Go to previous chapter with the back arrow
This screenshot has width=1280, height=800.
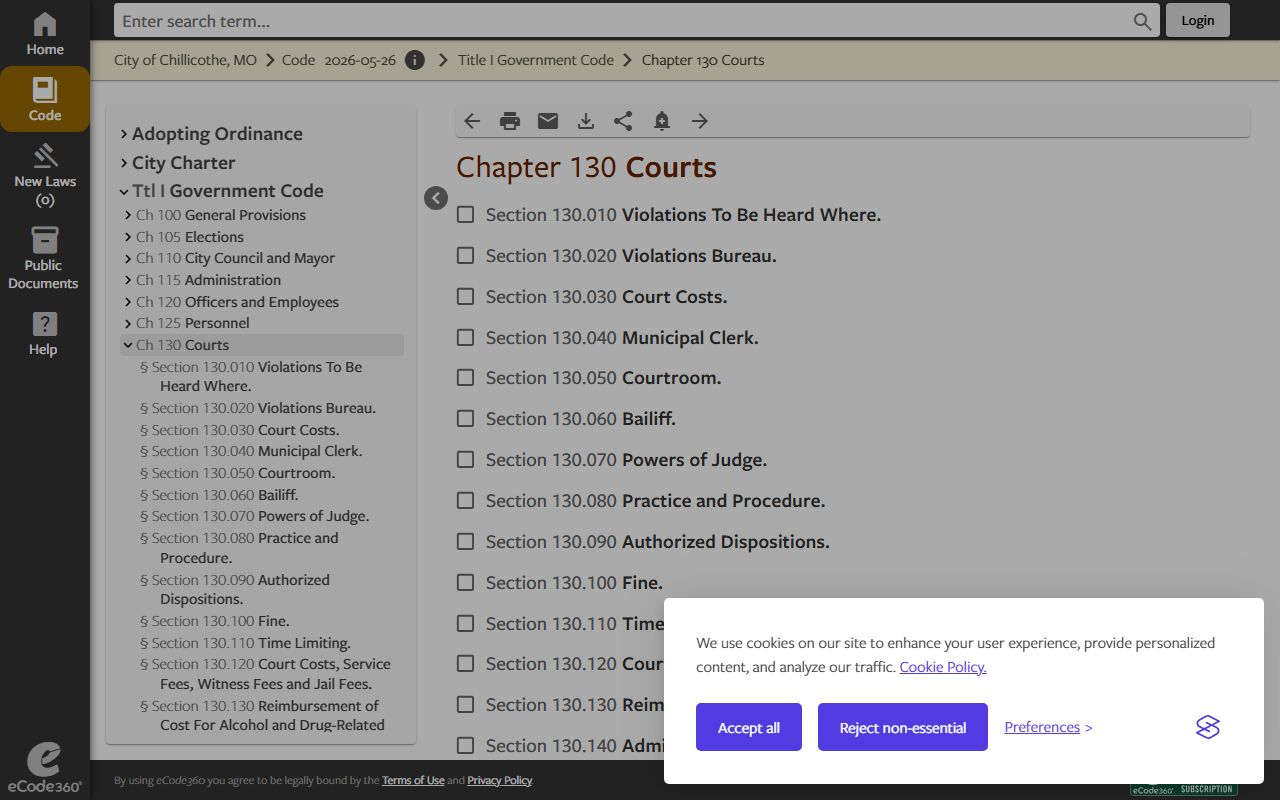tap(472, 121)
